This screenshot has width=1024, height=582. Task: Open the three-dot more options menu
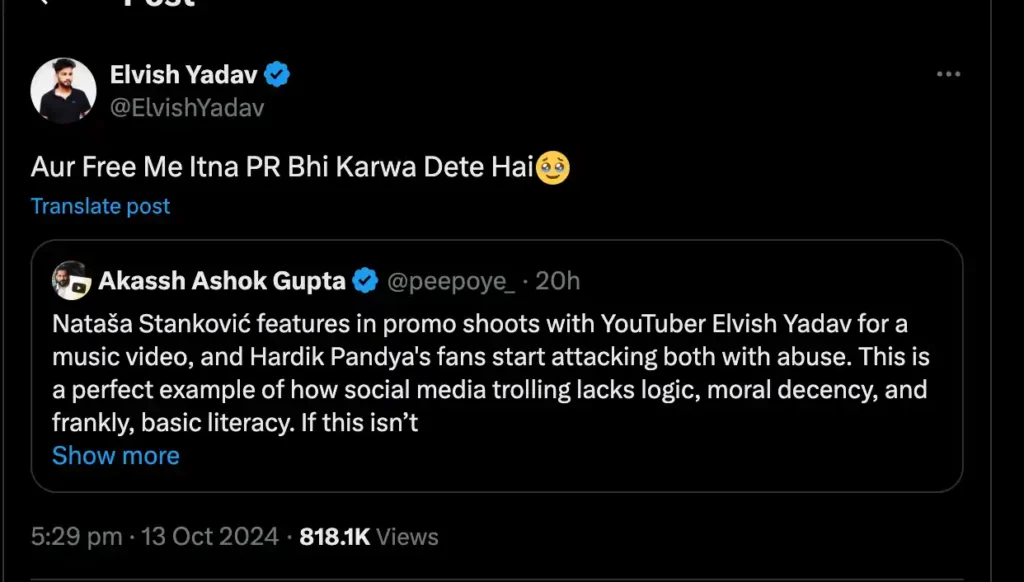947,75
